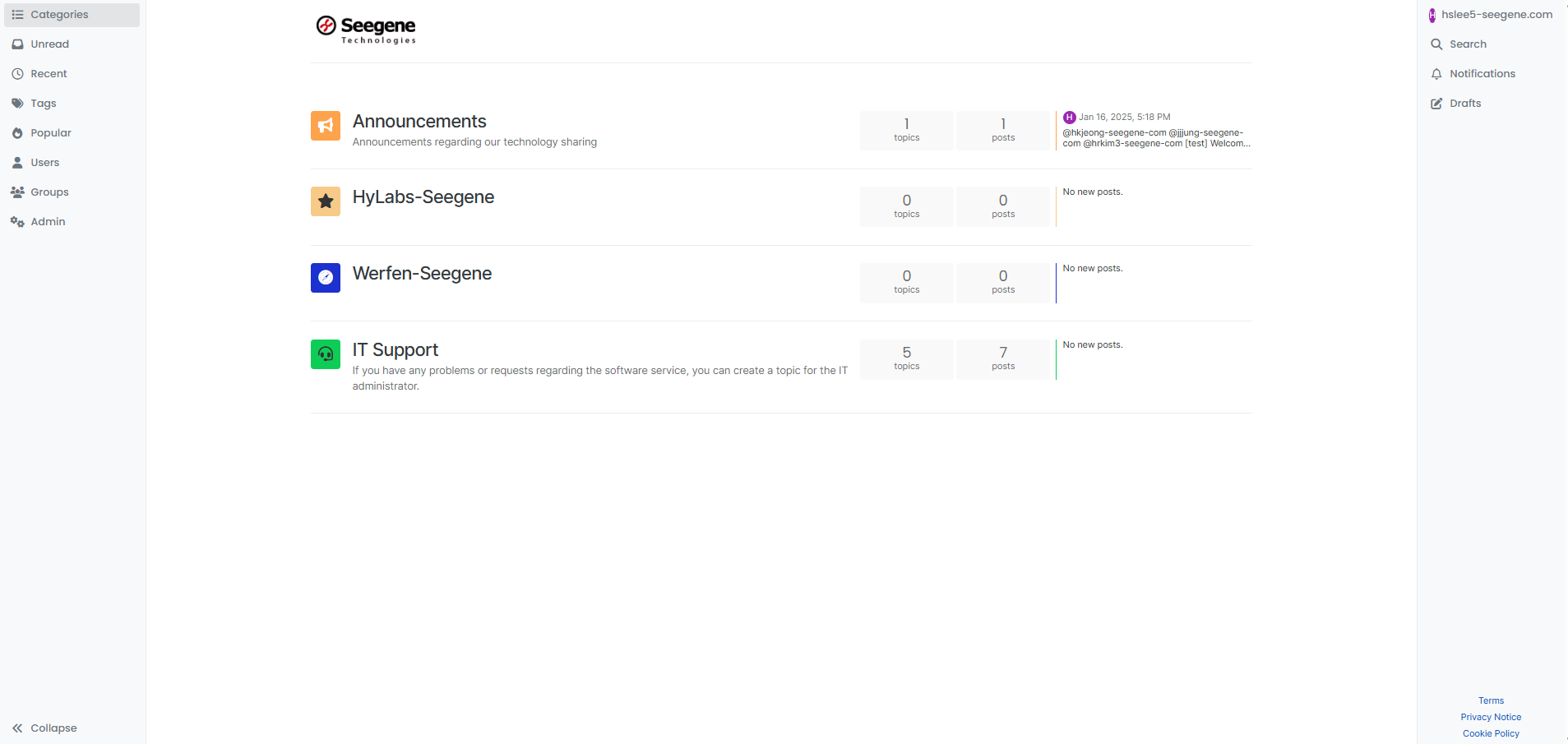Open the Admin panel

coord(48,222)
